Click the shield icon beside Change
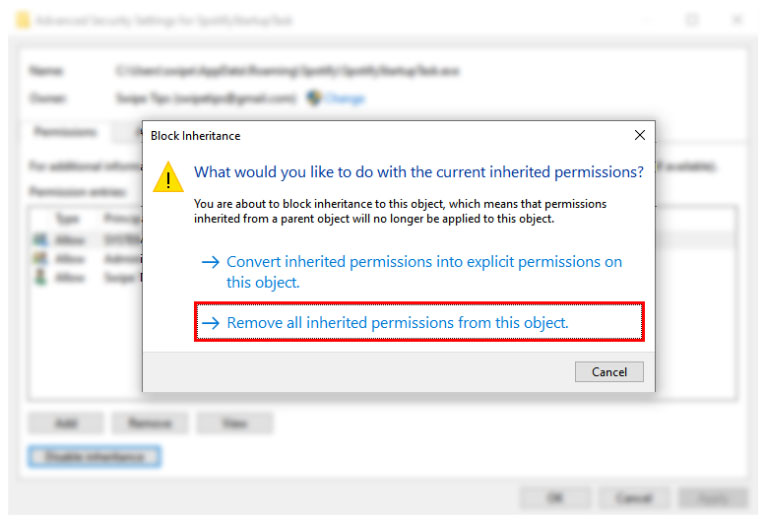 pyautogui.click(x=314, y=98)
